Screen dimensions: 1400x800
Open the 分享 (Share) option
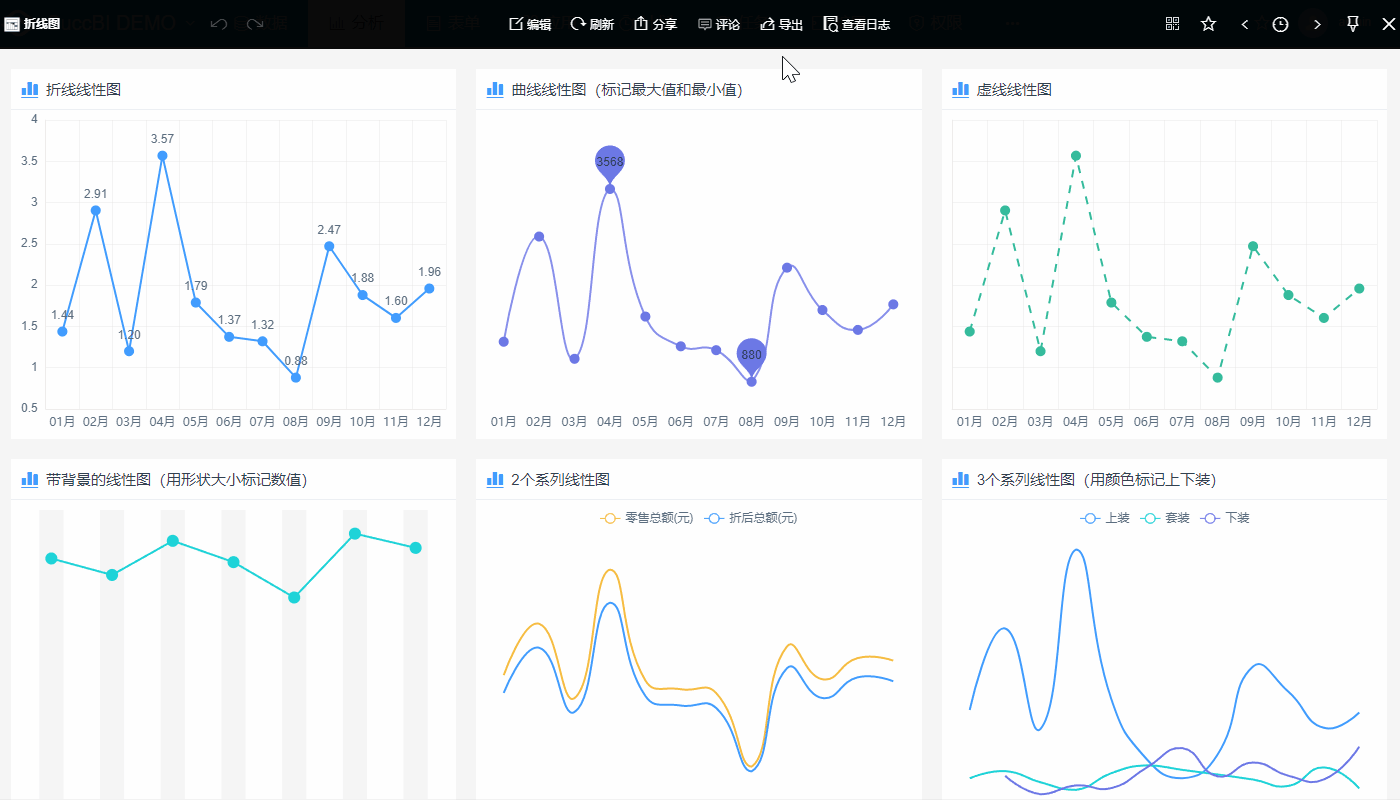[x=655, y=24]
